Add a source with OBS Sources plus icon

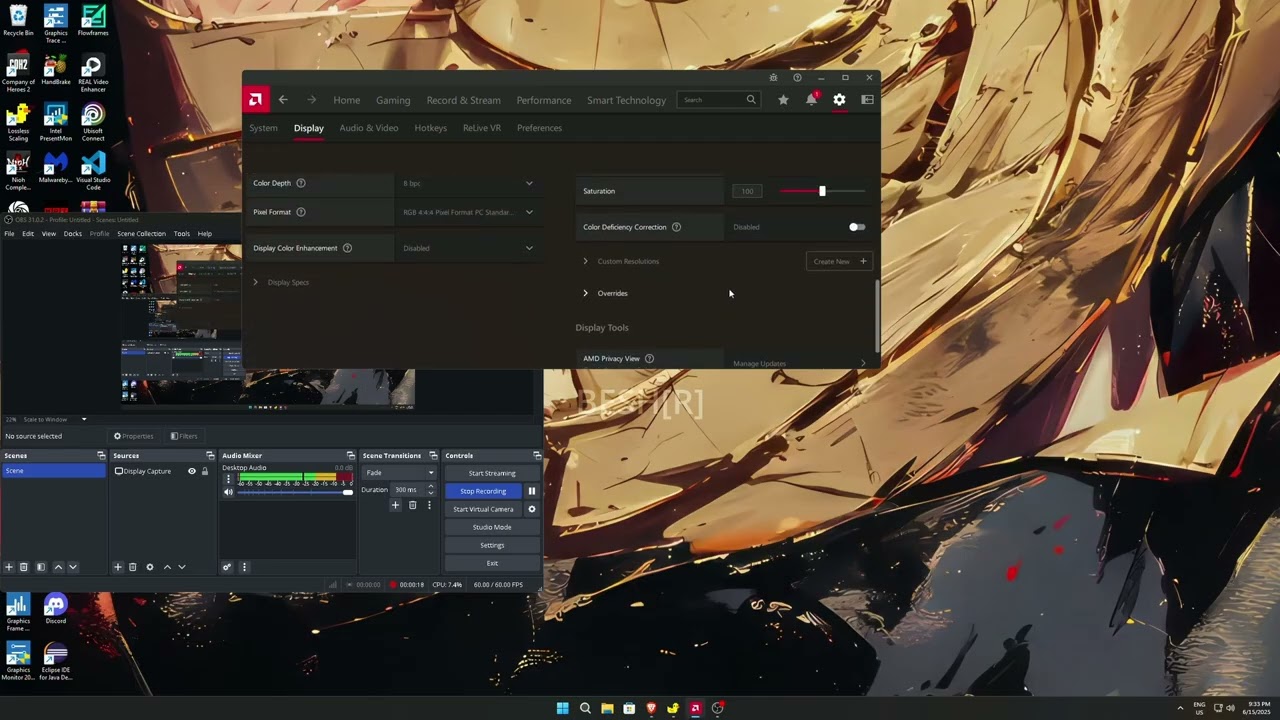(117, 567)
